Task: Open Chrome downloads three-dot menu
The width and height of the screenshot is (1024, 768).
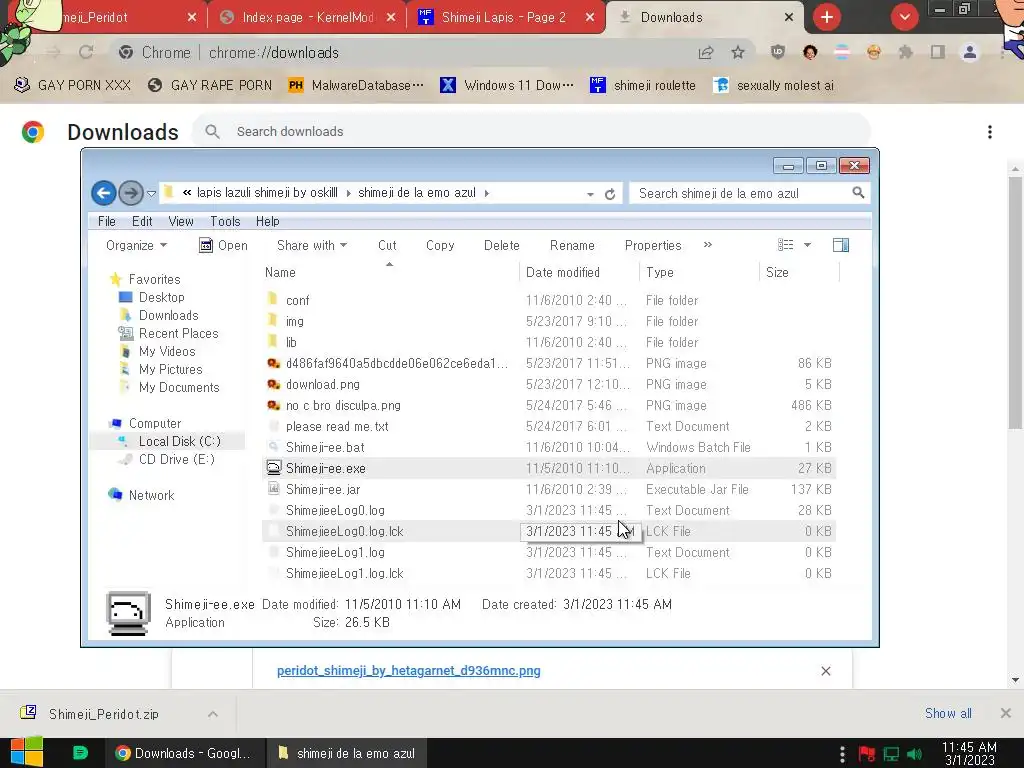Action: pos(990,132)
